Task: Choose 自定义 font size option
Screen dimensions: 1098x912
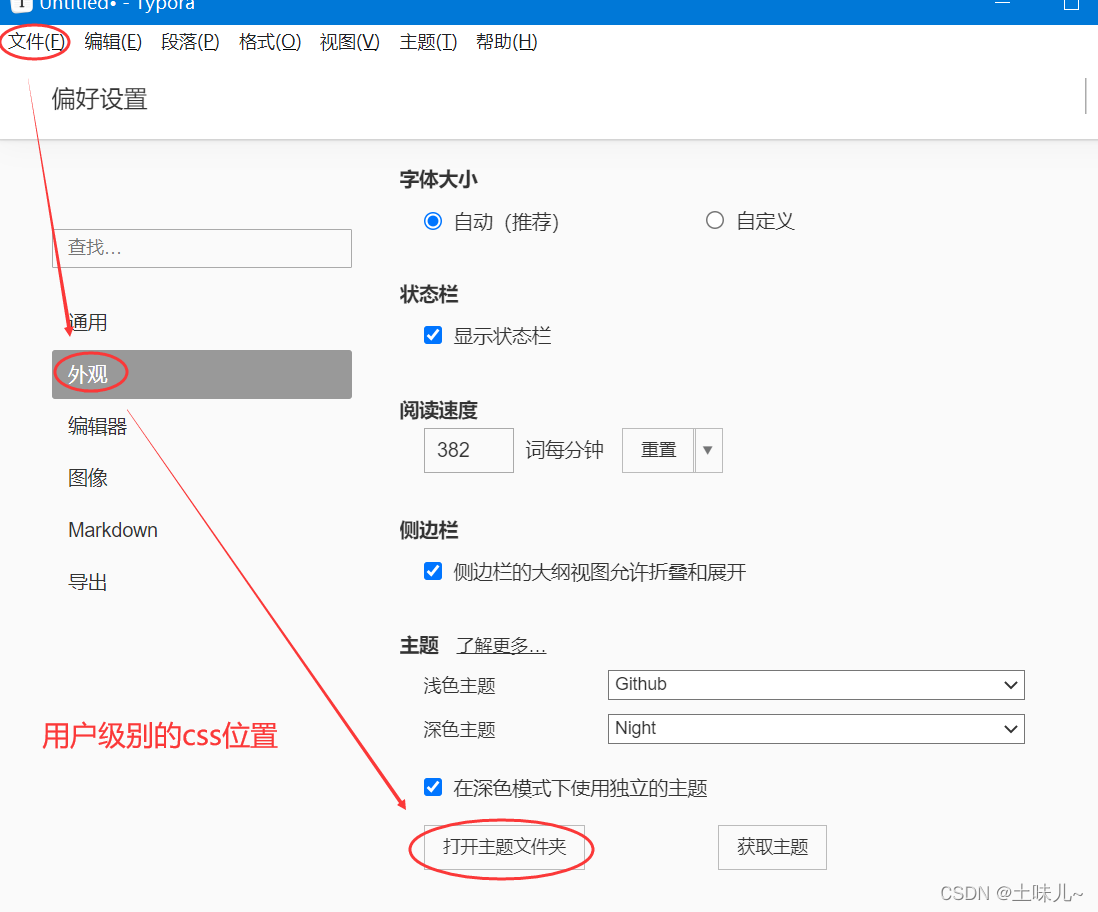Action: pyautogui.click(x=714, y=221)
